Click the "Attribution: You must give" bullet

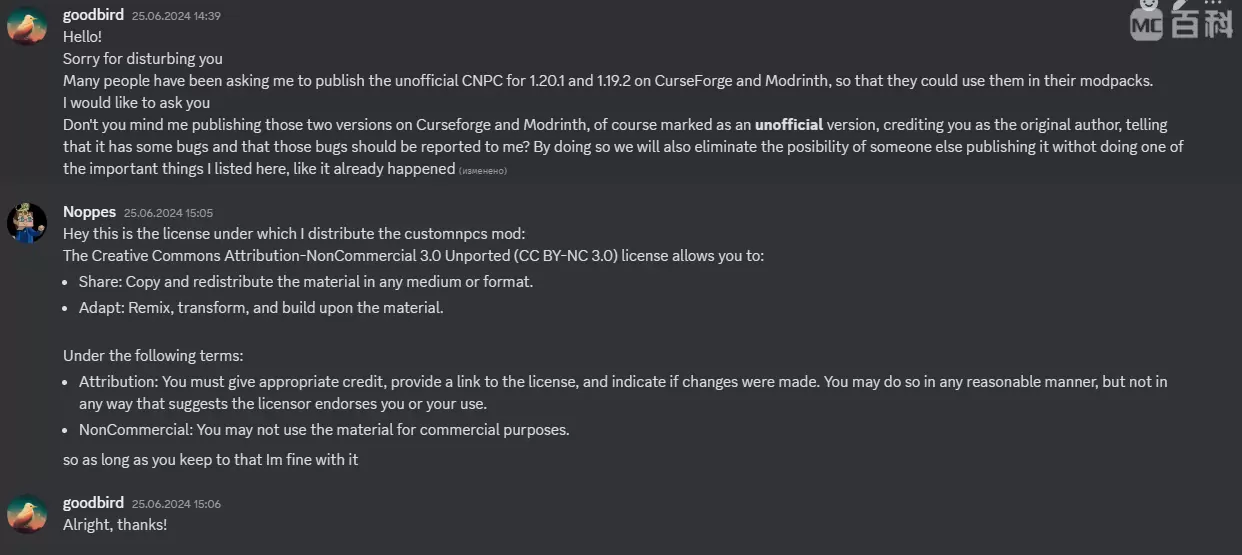click(x=623, y=393)
